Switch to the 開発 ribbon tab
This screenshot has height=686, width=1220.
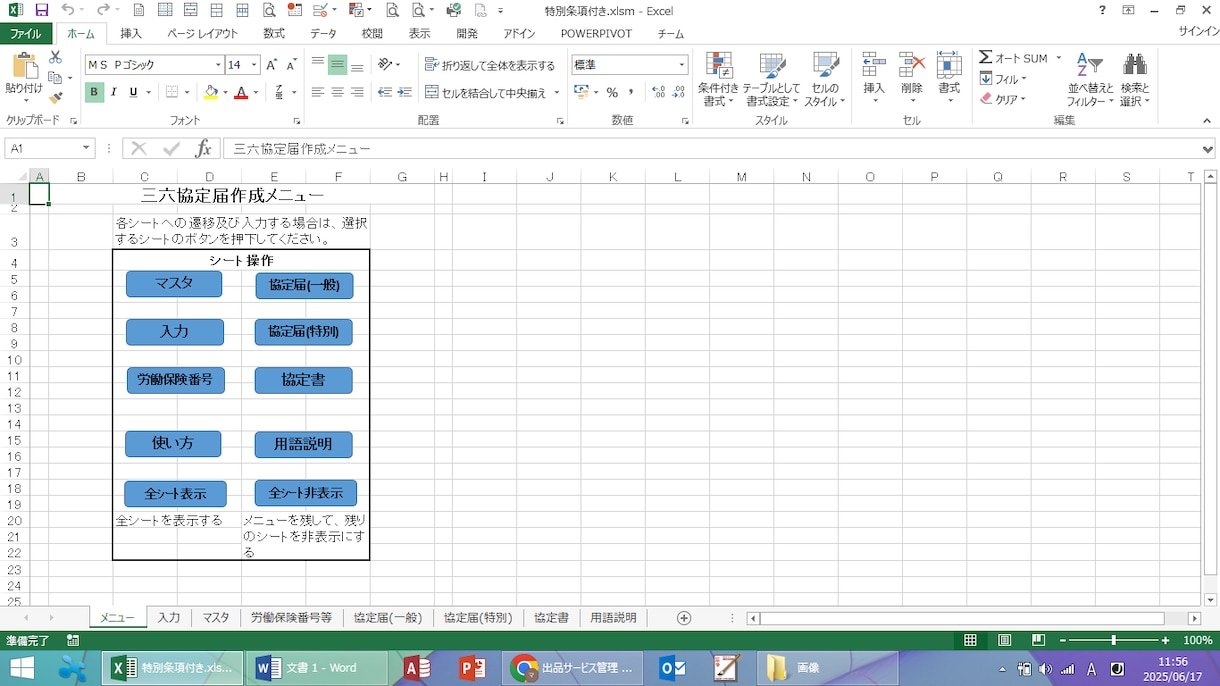[467, 33]
